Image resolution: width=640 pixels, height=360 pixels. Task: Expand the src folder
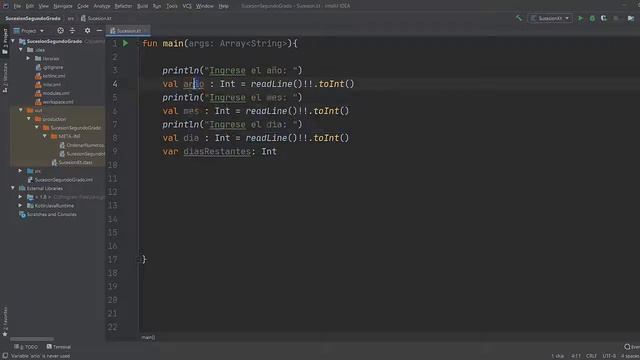click(x=21, y=171)
